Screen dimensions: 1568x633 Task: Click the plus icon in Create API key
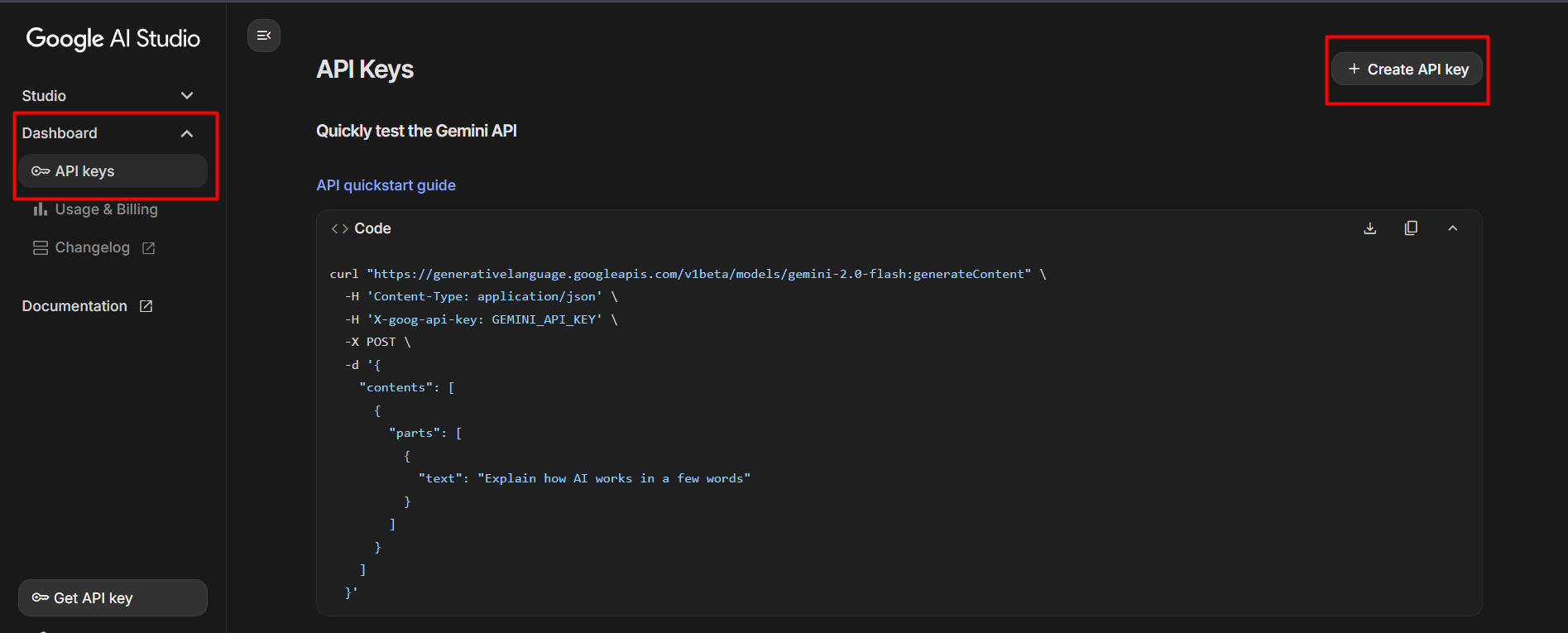(1354, 70)
